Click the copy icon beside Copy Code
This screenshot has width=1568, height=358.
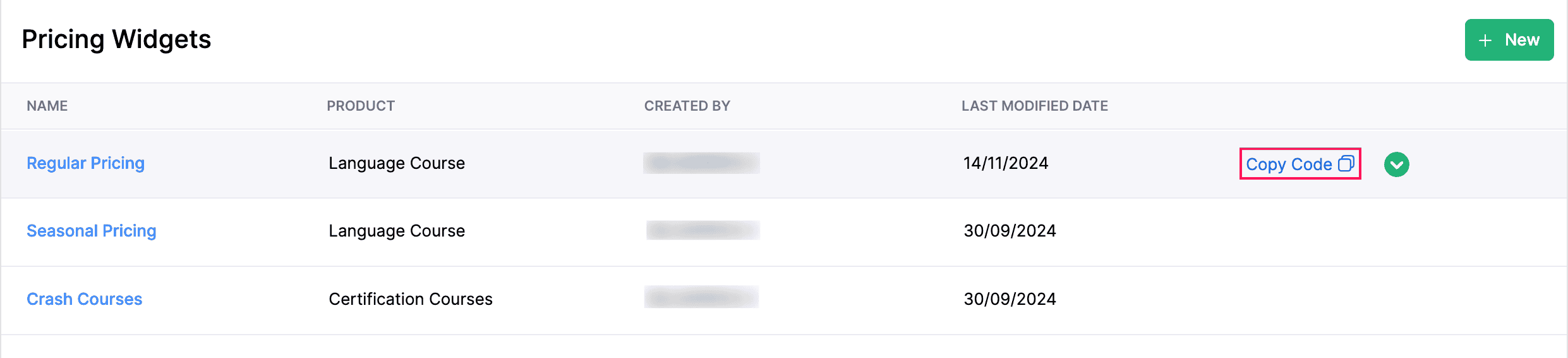[1346, 164]
